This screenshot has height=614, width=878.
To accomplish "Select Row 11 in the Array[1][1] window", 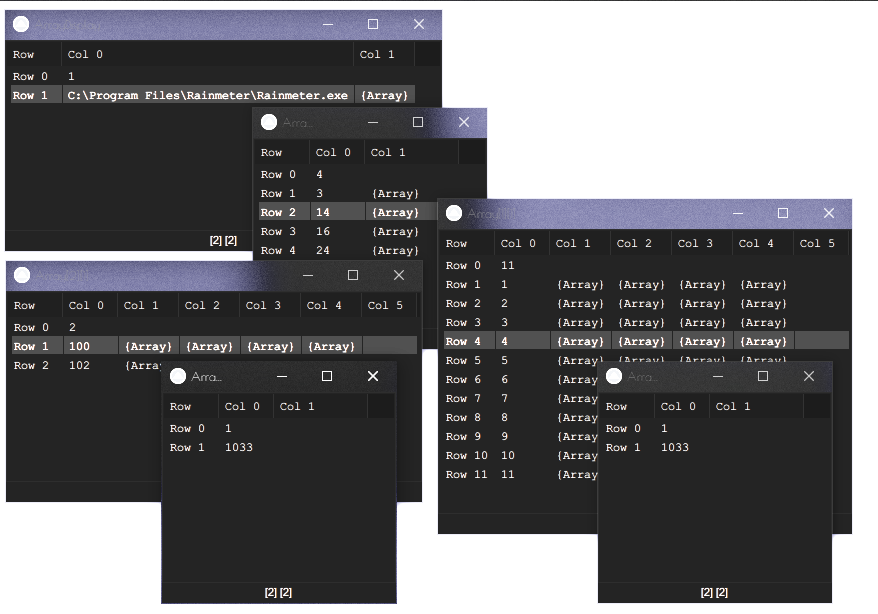I will point(467,475).
